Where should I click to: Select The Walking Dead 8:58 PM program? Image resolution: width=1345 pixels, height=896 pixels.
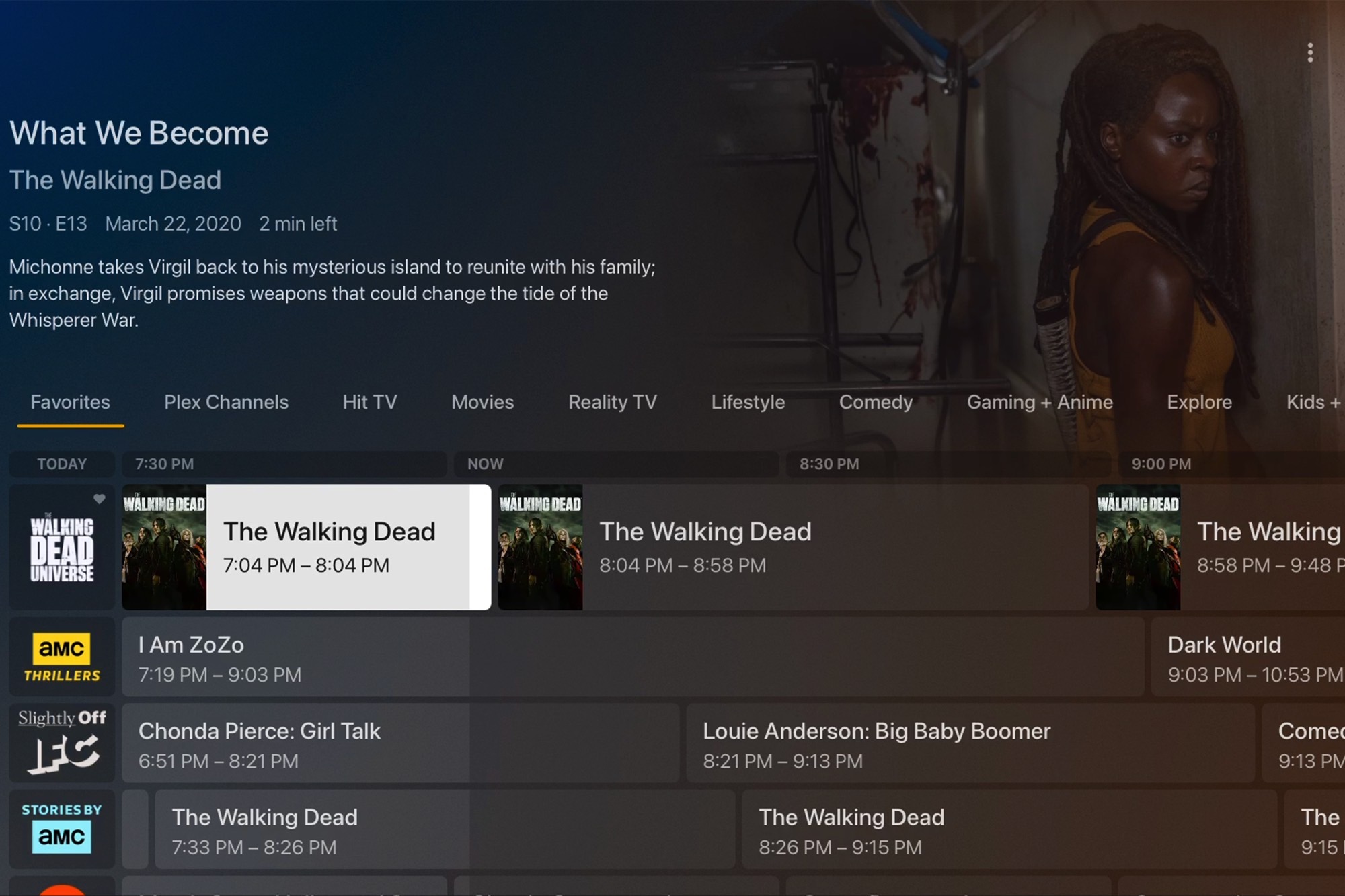click(1220, 547)
